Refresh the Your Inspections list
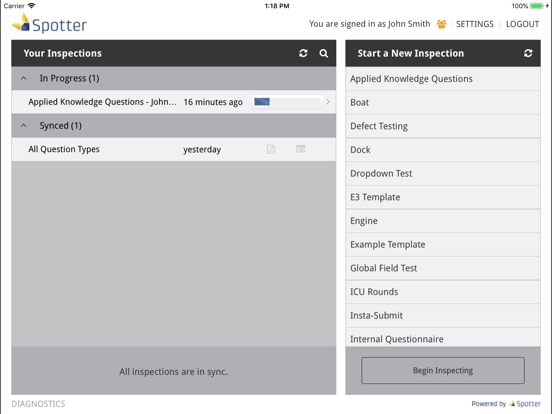The height and width of the screenshot is (414, 552). coord(303,53)
